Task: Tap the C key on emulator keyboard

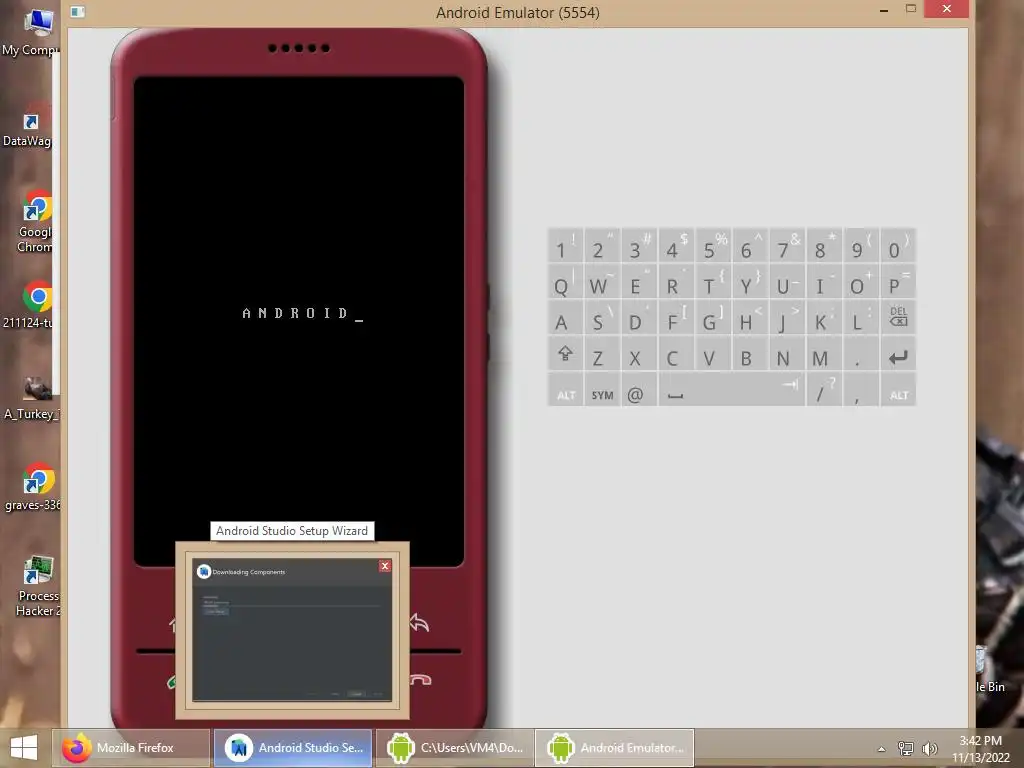Action: click(676, 354)
